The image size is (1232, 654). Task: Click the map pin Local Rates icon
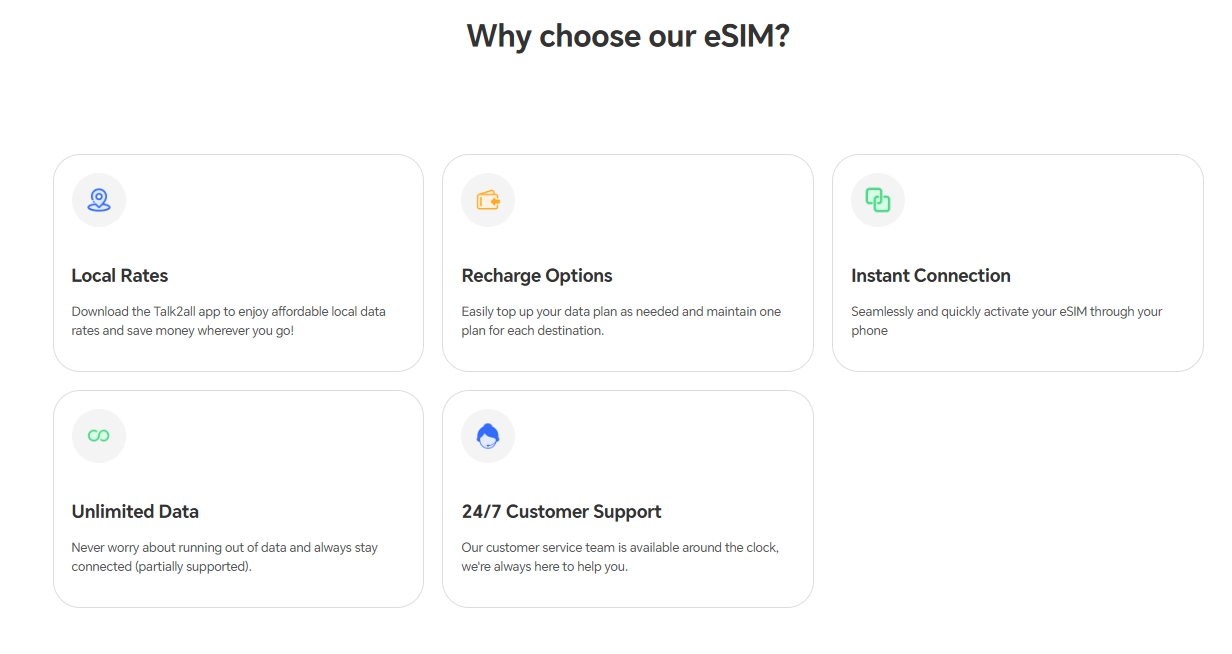point(99,200)
